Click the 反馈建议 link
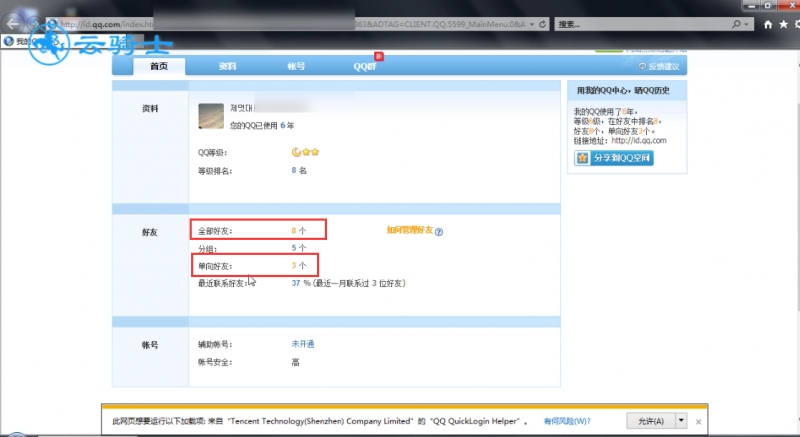This screenshot has width=800, height=437. pyautogui.click(x=659, y=66)
